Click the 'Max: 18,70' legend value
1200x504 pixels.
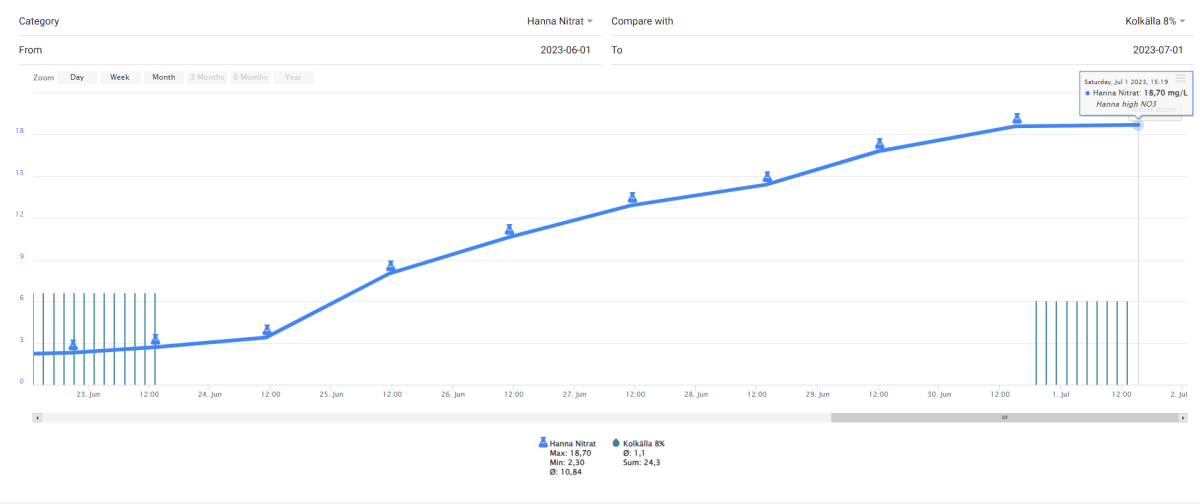tap(570, 453)
